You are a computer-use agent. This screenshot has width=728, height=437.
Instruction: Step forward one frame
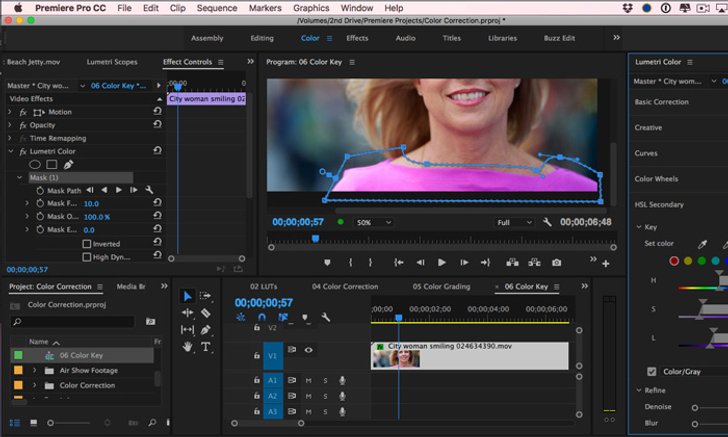click(x=464, y=262)
